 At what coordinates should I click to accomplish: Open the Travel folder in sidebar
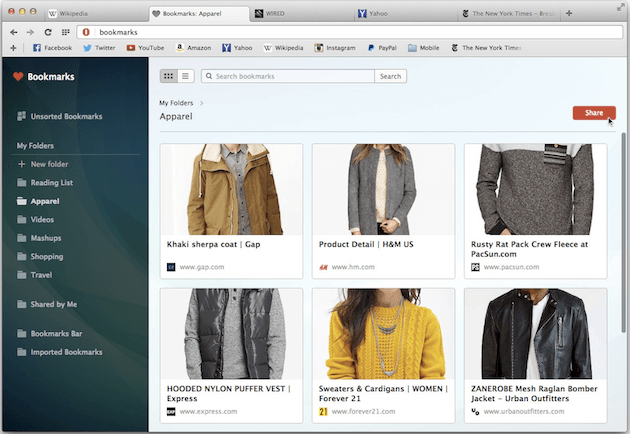click(x=41, y=274)
